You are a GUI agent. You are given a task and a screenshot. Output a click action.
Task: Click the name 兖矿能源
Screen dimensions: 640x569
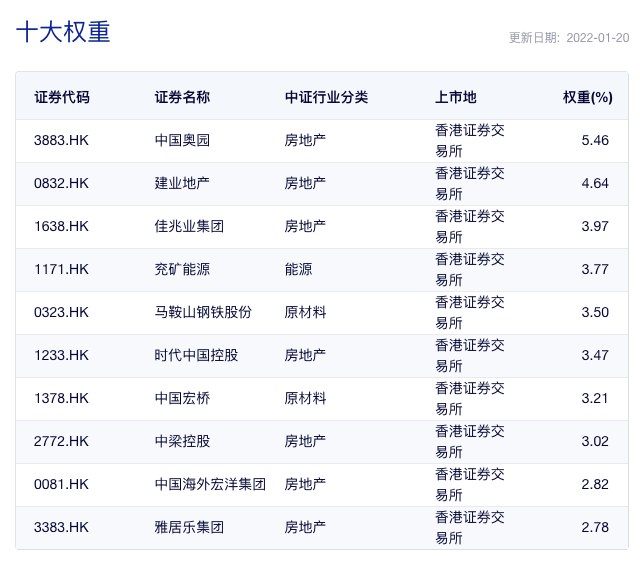click(182, 269)
